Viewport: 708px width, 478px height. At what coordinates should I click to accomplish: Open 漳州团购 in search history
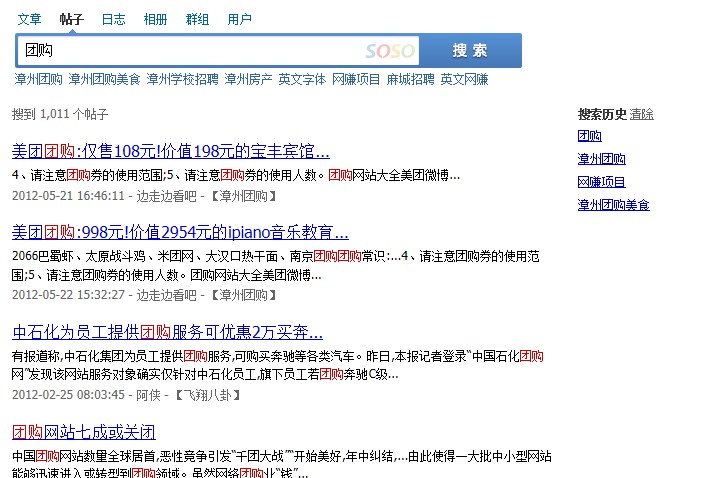pos(601,159)
